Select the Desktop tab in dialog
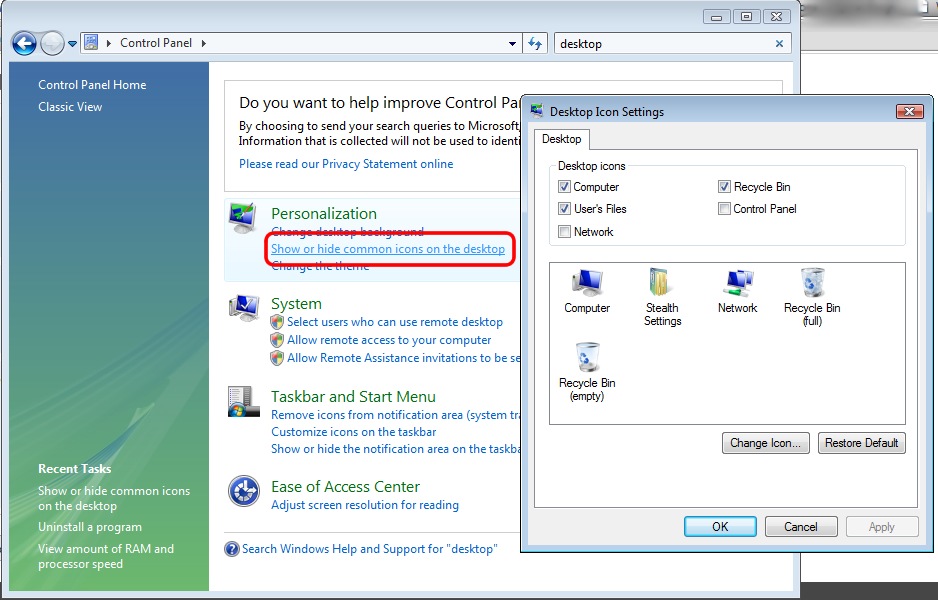 pos(561,139)
